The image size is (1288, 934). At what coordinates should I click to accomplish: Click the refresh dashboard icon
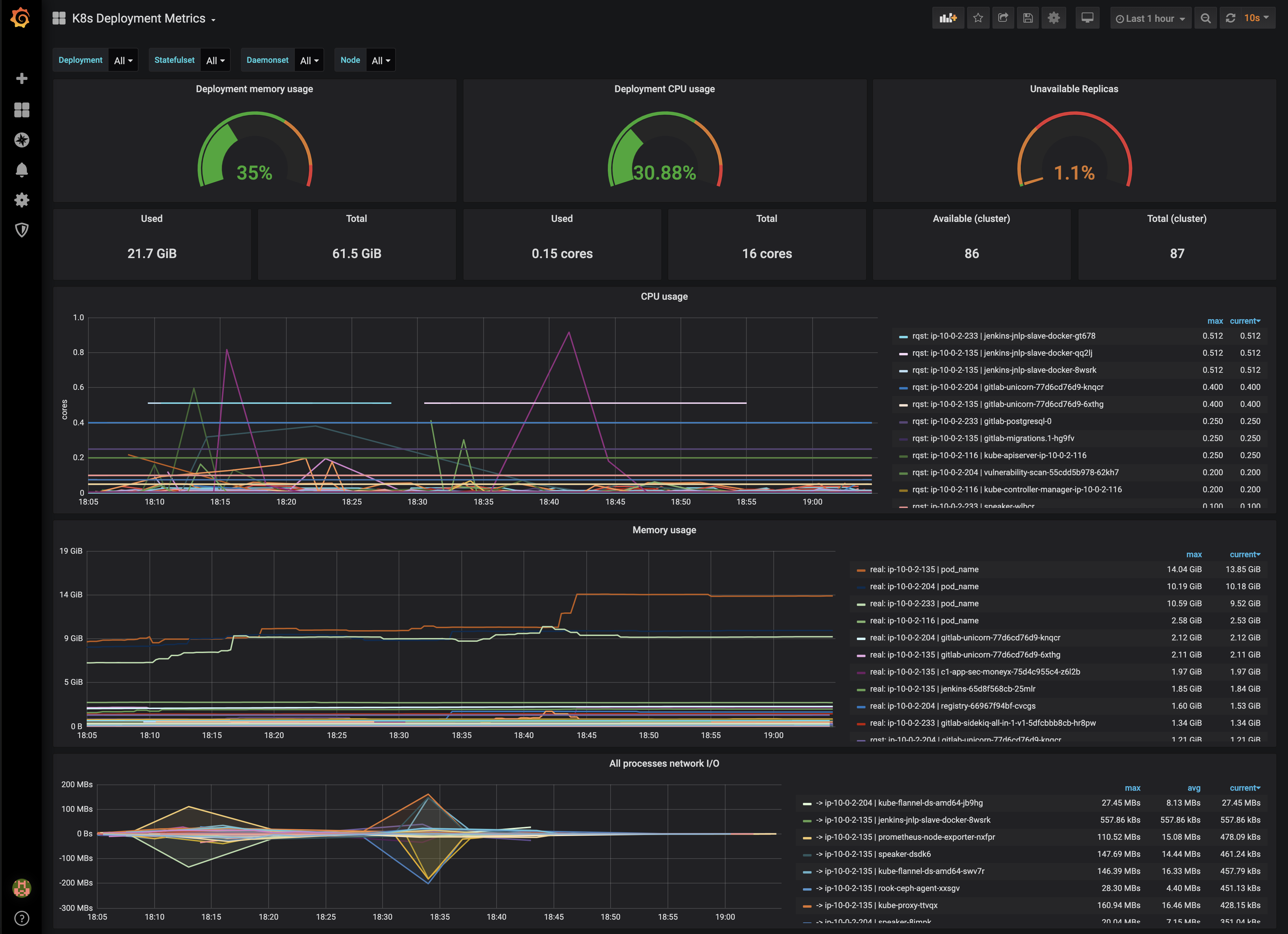pyautogui.click(x=1230, y=18)
